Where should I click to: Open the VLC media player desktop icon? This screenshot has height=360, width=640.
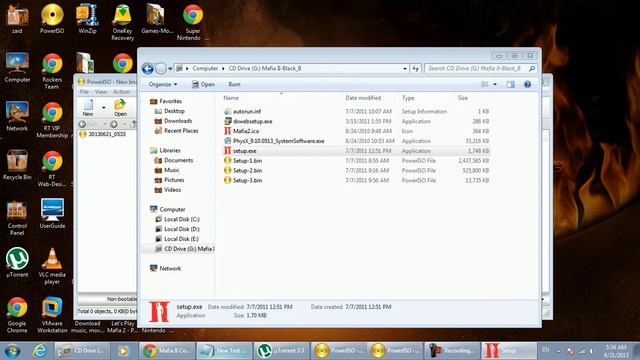coord(52,266)
